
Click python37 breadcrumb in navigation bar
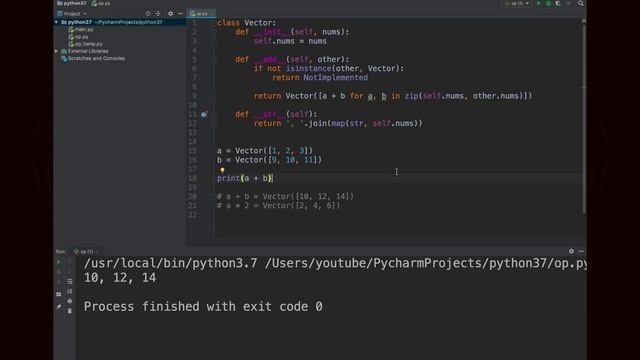coord(72,3)
